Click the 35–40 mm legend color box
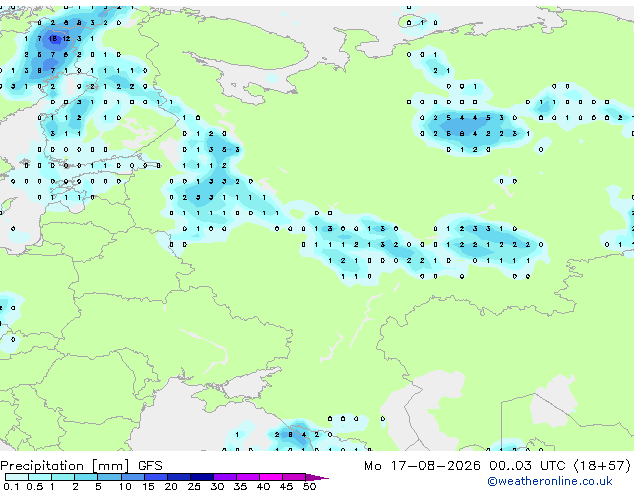 [x=248, y=477]
